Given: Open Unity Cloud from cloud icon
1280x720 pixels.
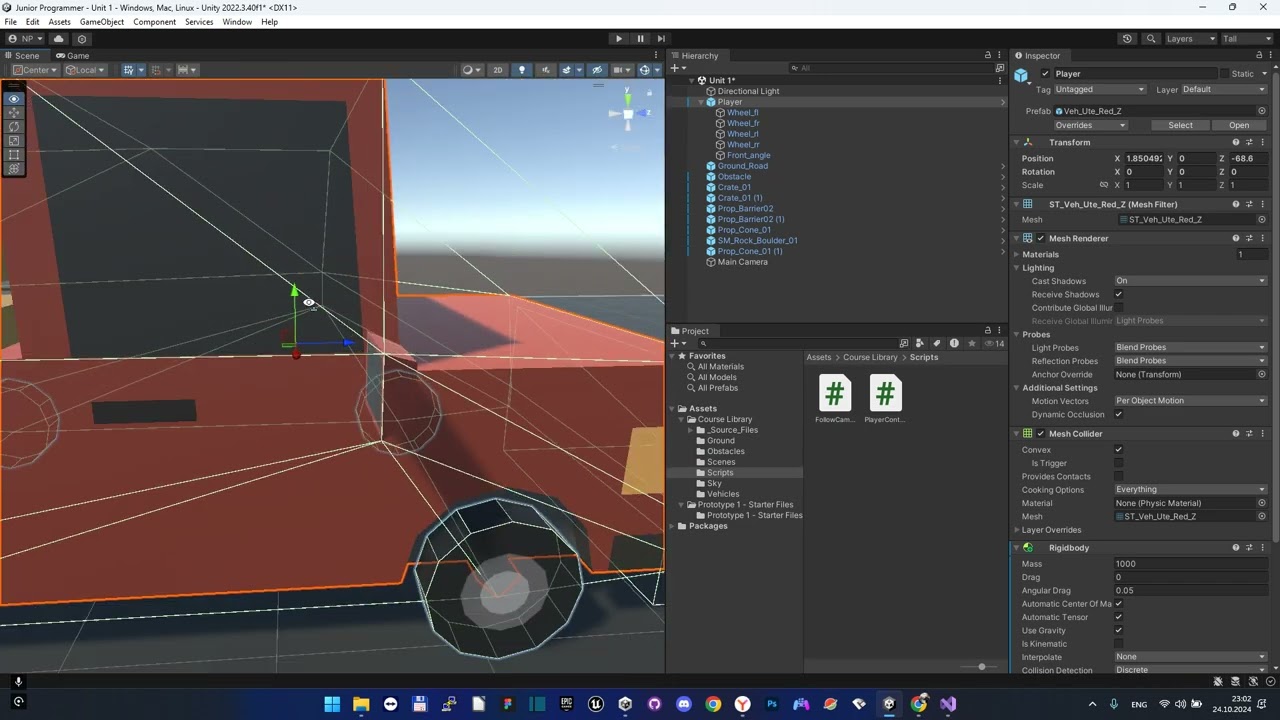Looking at the screenshot, I should pos(58,39).
